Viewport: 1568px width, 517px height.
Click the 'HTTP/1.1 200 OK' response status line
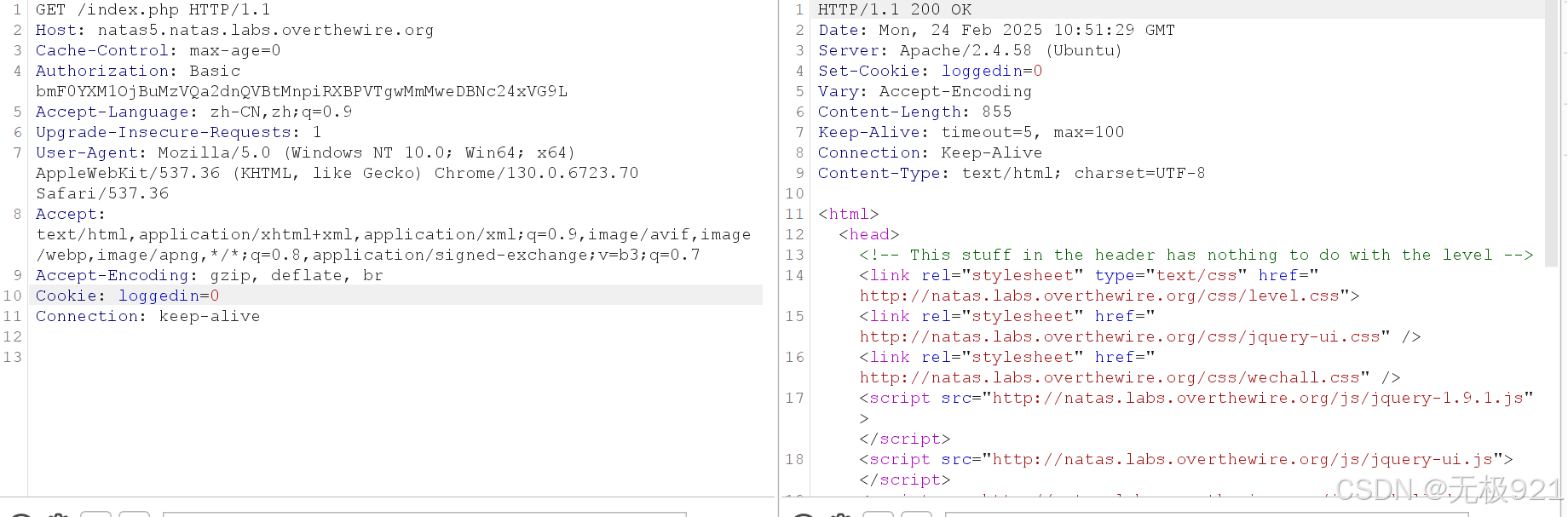[895, 9]
